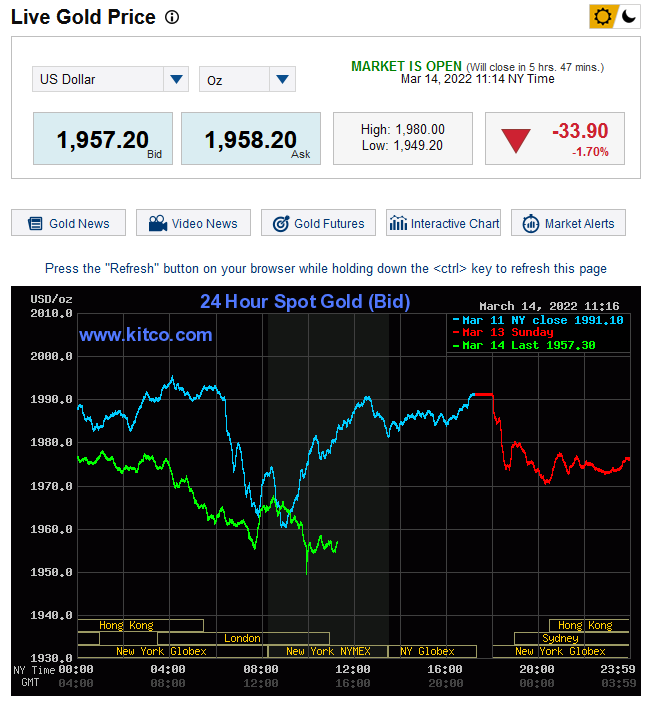Click the Mar 14 Last 1957.30 legend entry
The width and height of the screenshot is (657, 702).
(x=524, y=346)
